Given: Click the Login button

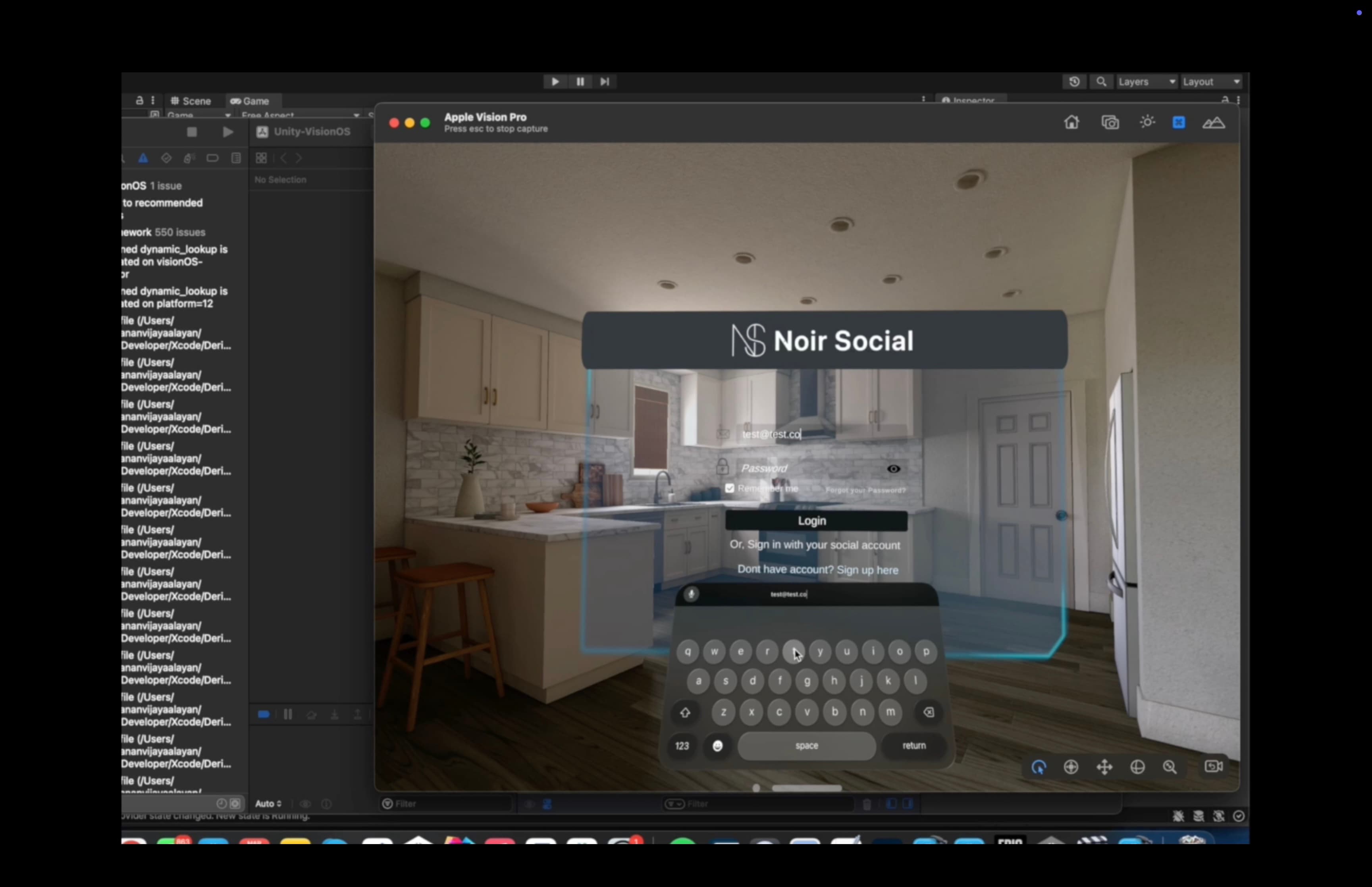Looking at the screenshot, I should tap(816, 521).
